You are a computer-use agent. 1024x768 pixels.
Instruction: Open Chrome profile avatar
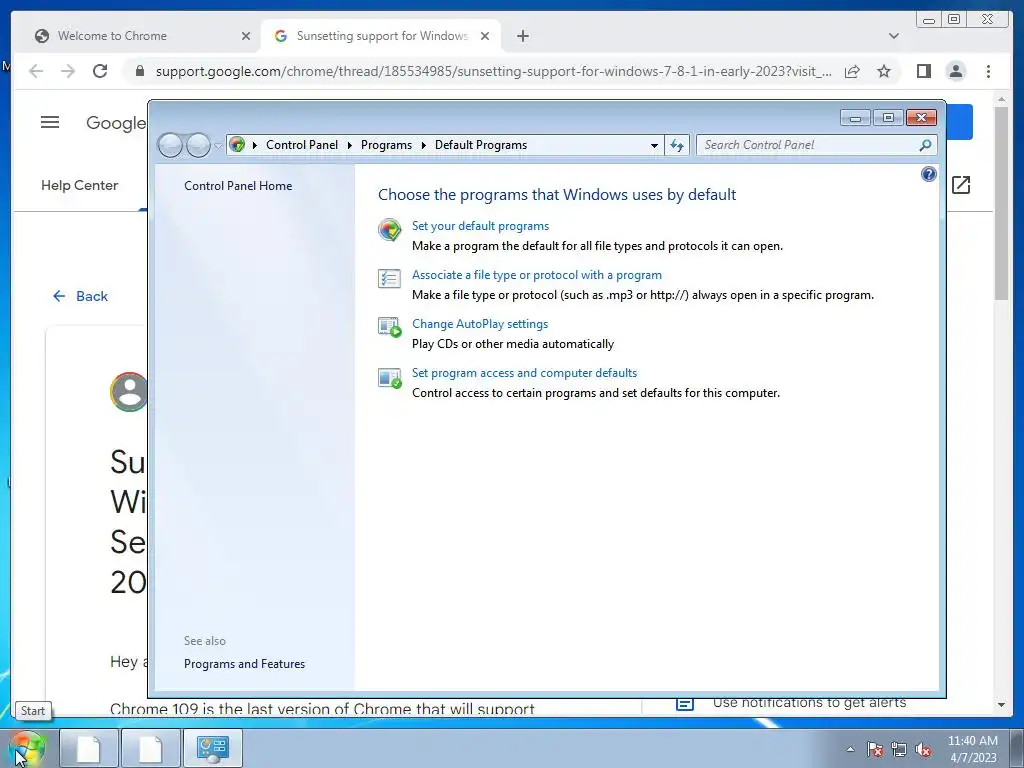955,71
